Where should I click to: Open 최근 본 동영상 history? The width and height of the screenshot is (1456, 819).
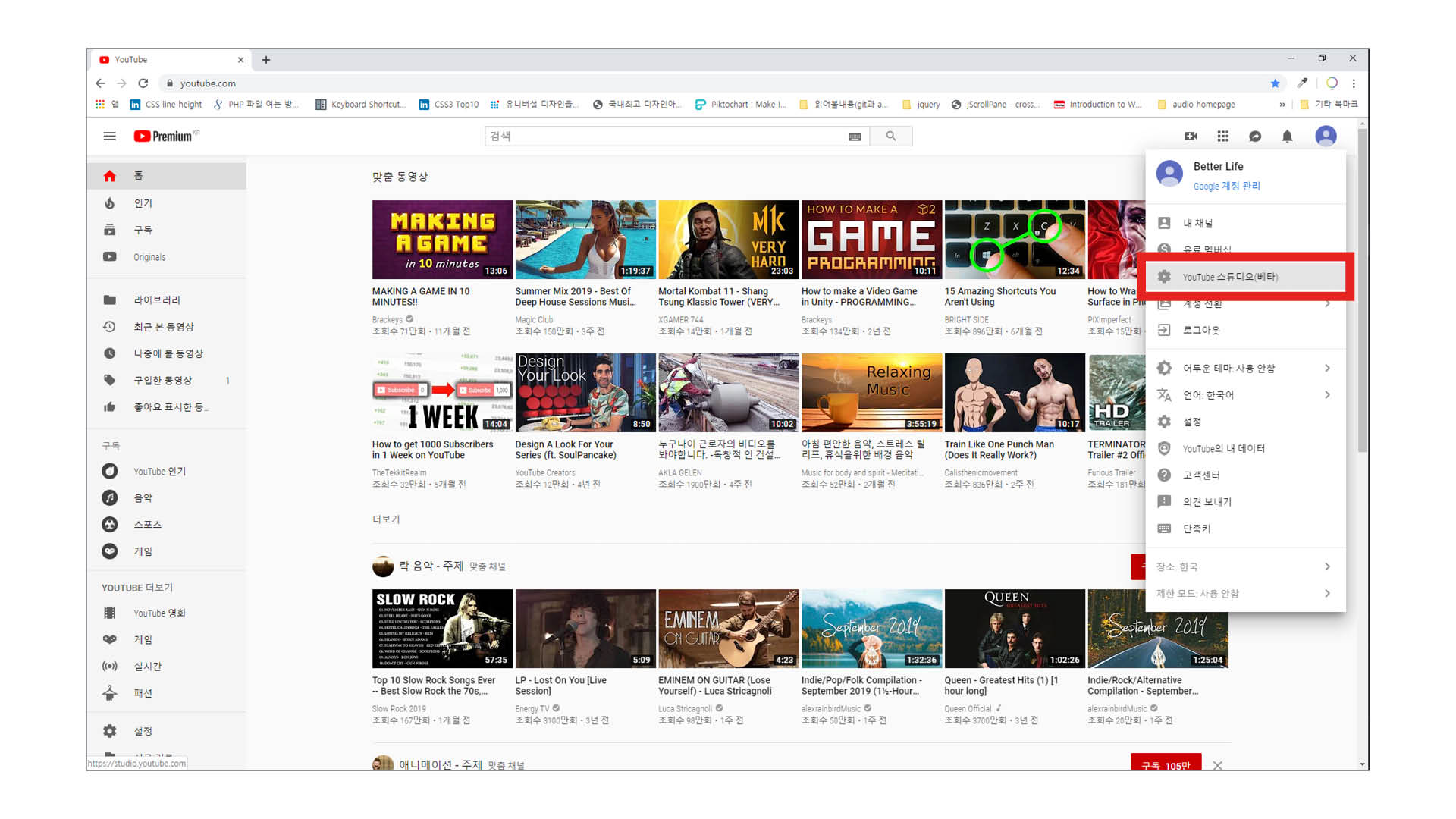click(x=166, y=327)
